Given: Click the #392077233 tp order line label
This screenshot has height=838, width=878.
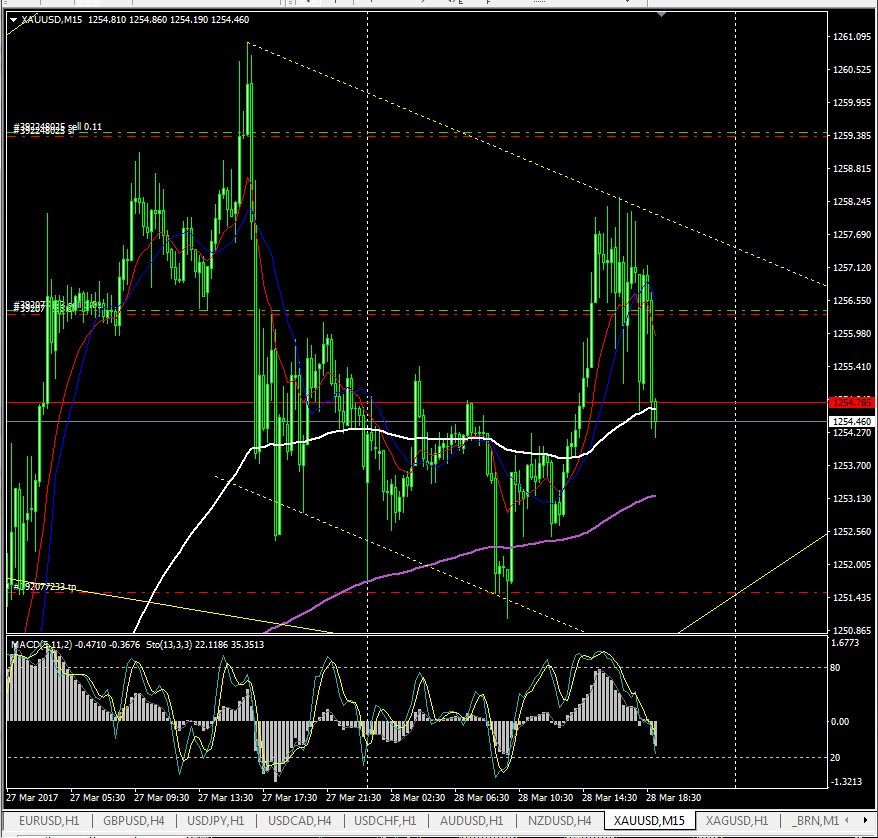Looking at the screenshot, I should pos(44,587).
